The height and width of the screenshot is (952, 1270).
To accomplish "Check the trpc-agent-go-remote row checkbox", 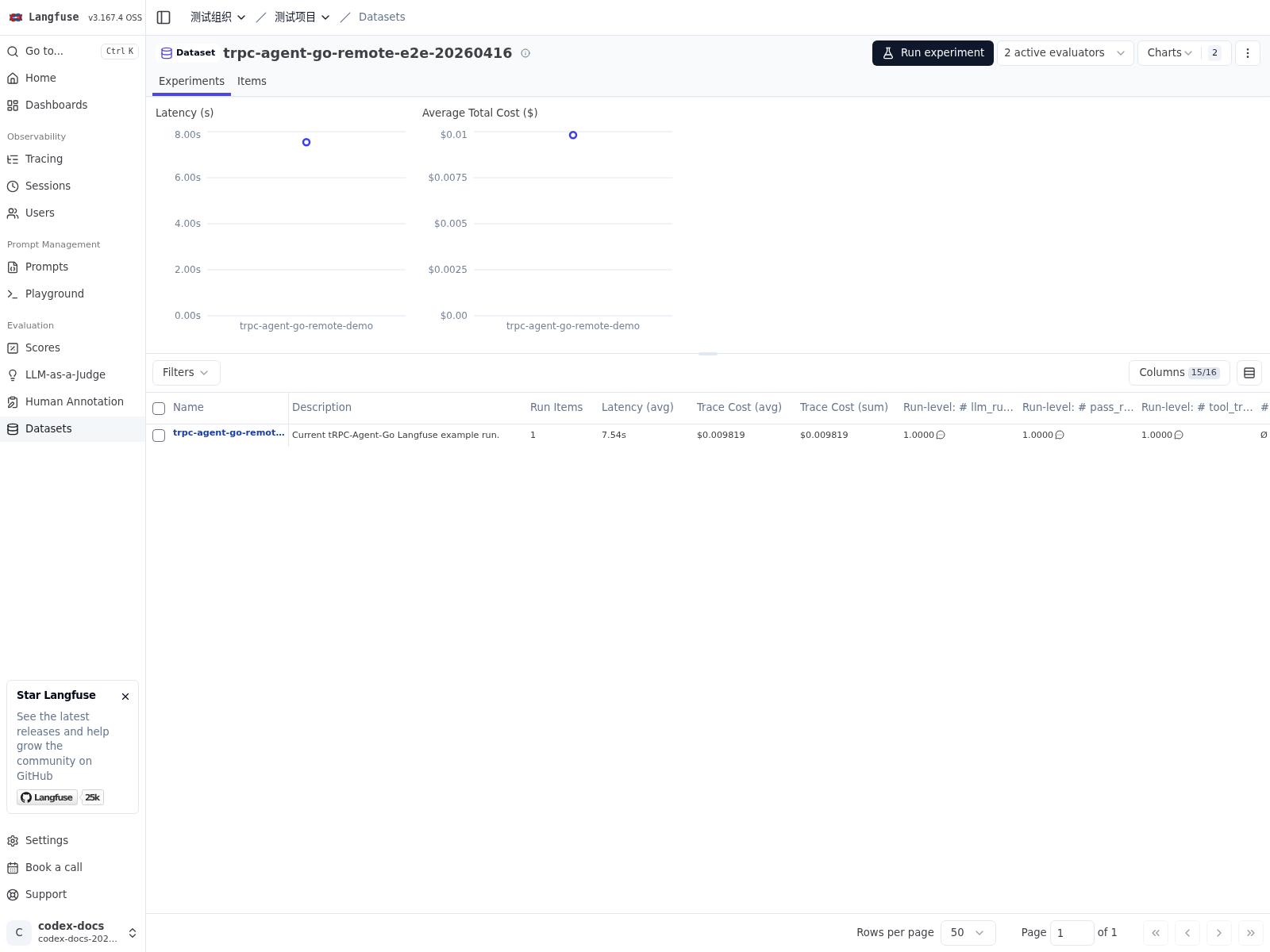I will point(159,436).
